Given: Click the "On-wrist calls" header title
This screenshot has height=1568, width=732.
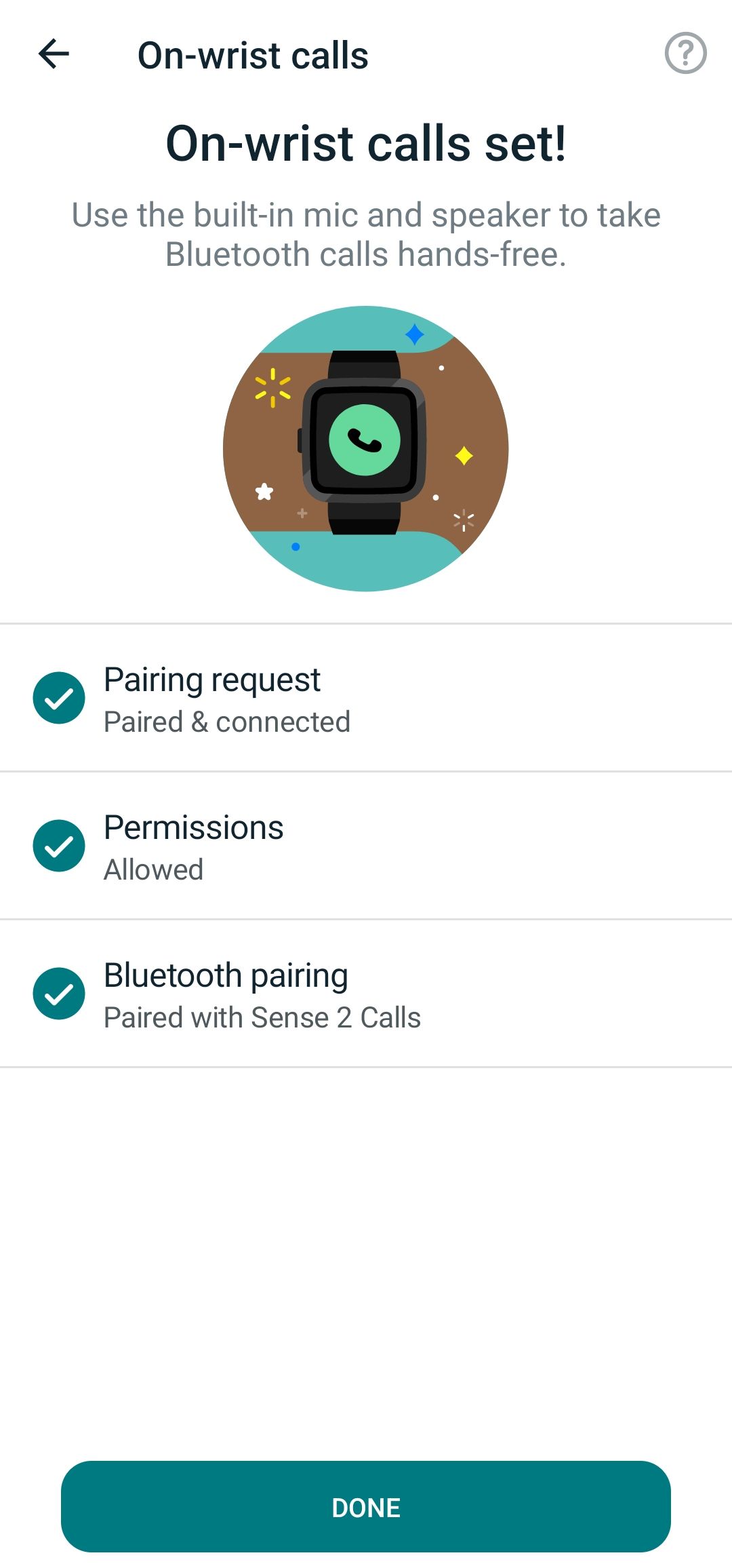Looking at the screenshot, I should [253, 55].
